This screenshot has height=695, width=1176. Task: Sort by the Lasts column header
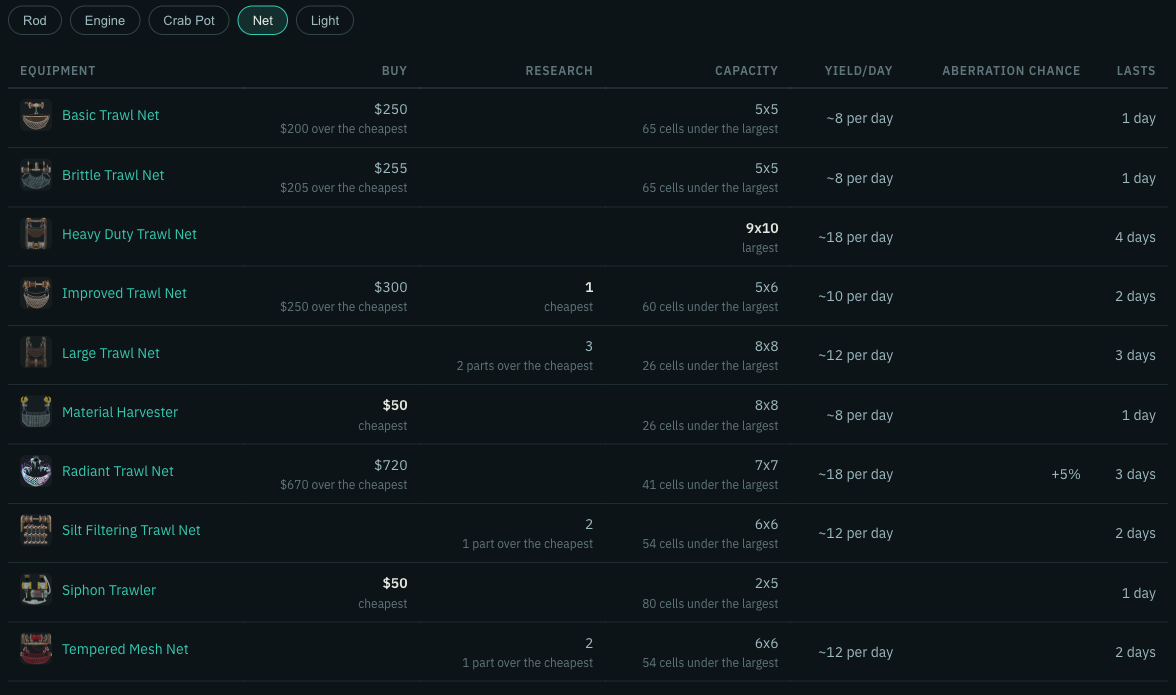pos(1136,70)
